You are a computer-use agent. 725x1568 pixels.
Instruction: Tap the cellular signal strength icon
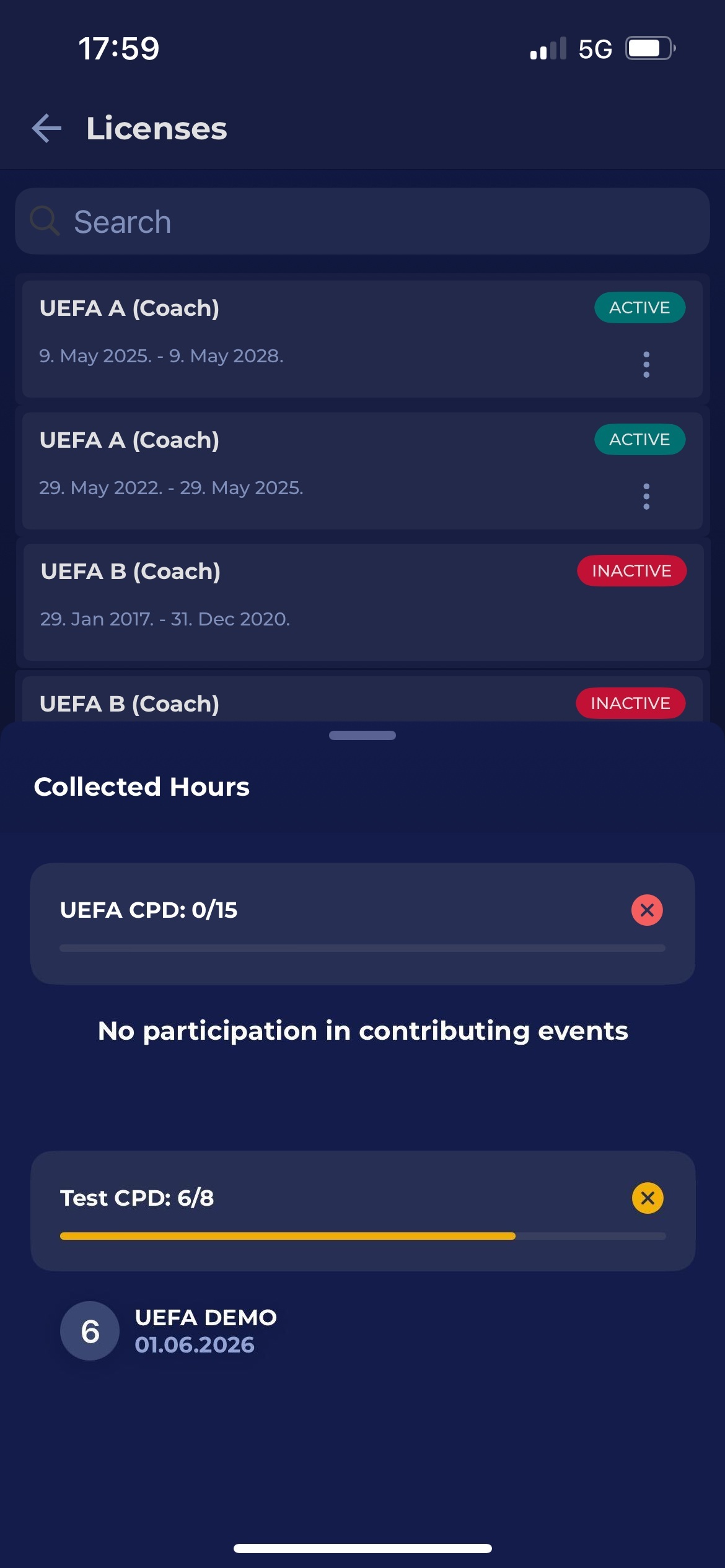click(548, 49)
